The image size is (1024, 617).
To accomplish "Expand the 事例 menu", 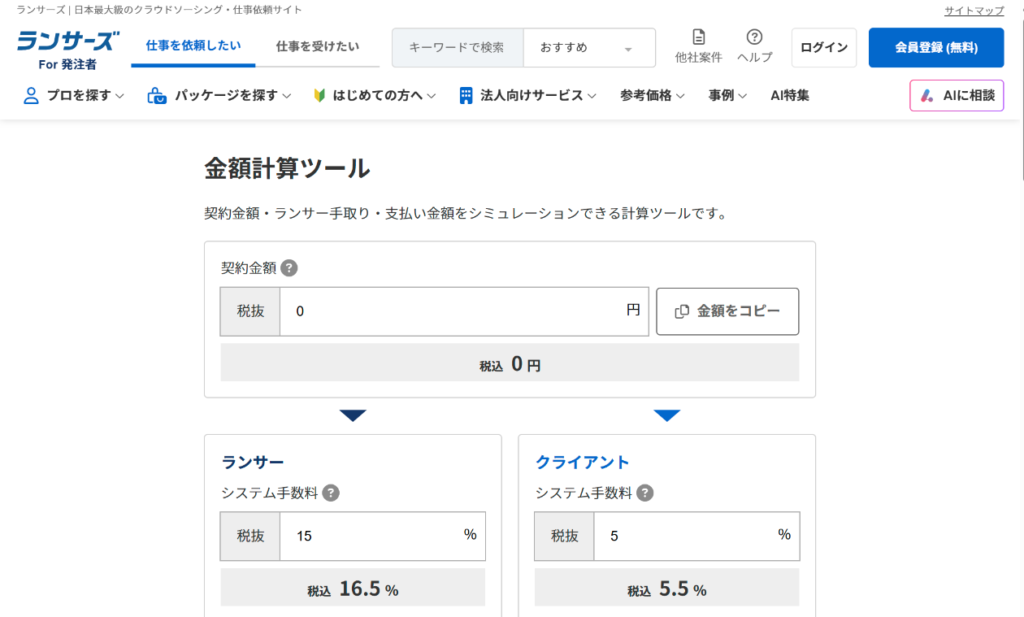I will (728, 96).
